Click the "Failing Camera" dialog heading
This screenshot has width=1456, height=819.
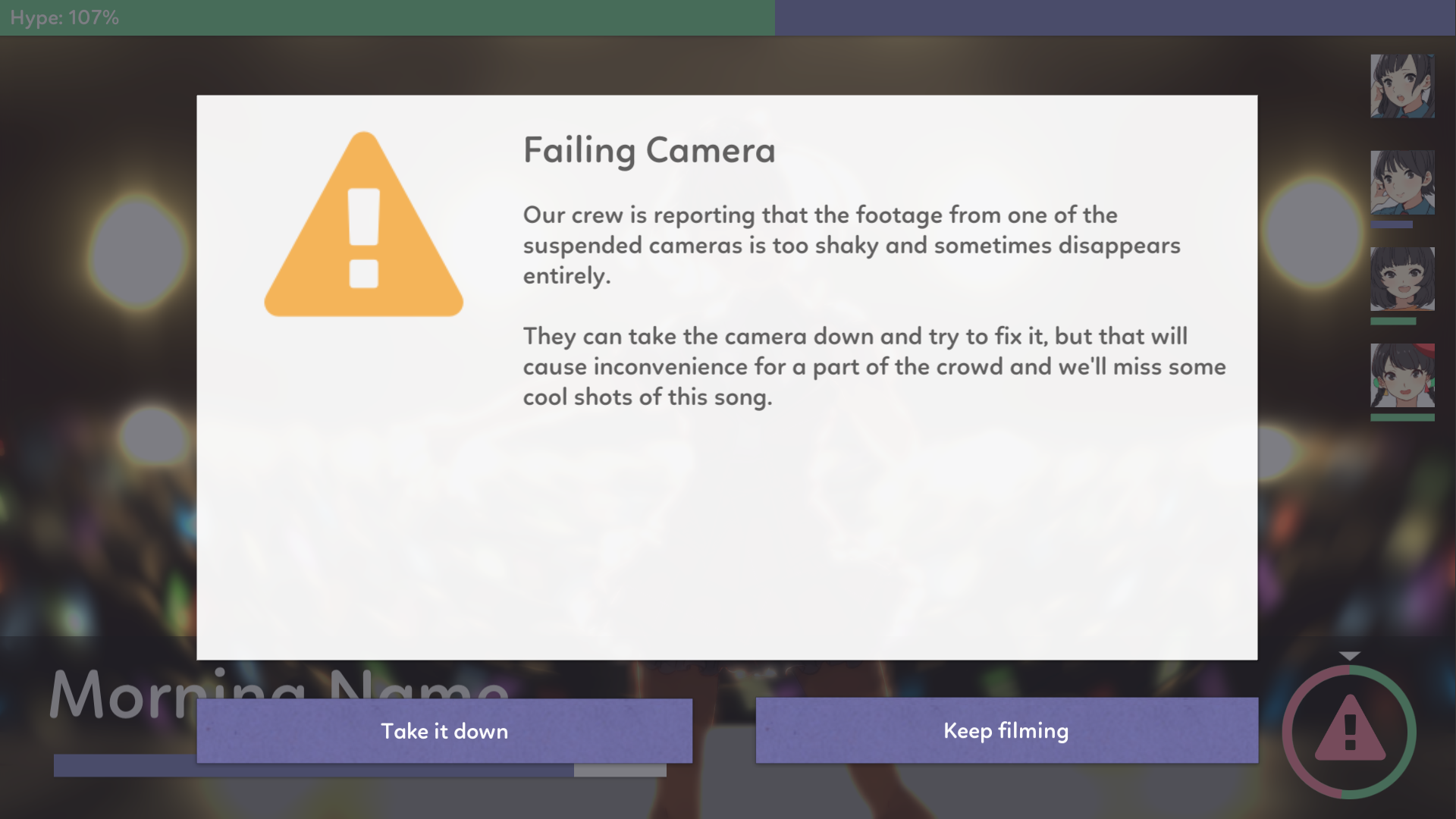point(649,150)
